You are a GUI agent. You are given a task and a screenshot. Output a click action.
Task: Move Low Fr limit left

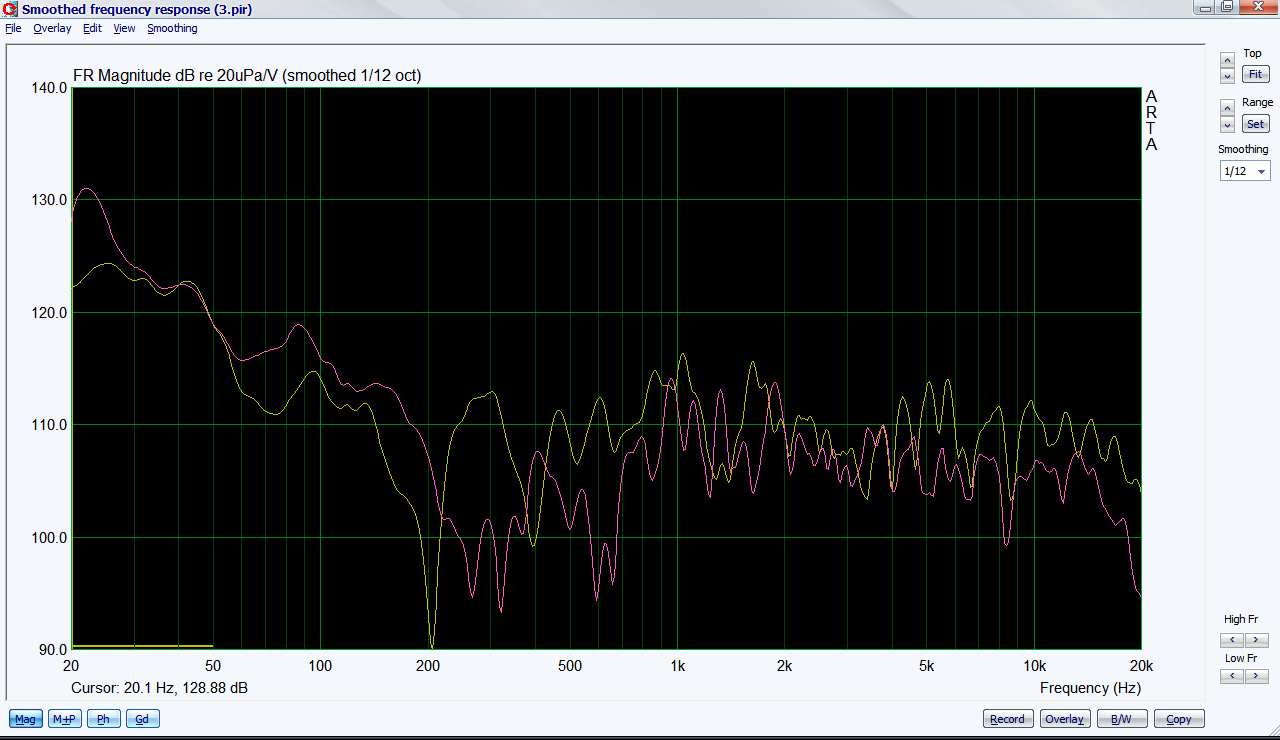click(x=1232, y=676)
